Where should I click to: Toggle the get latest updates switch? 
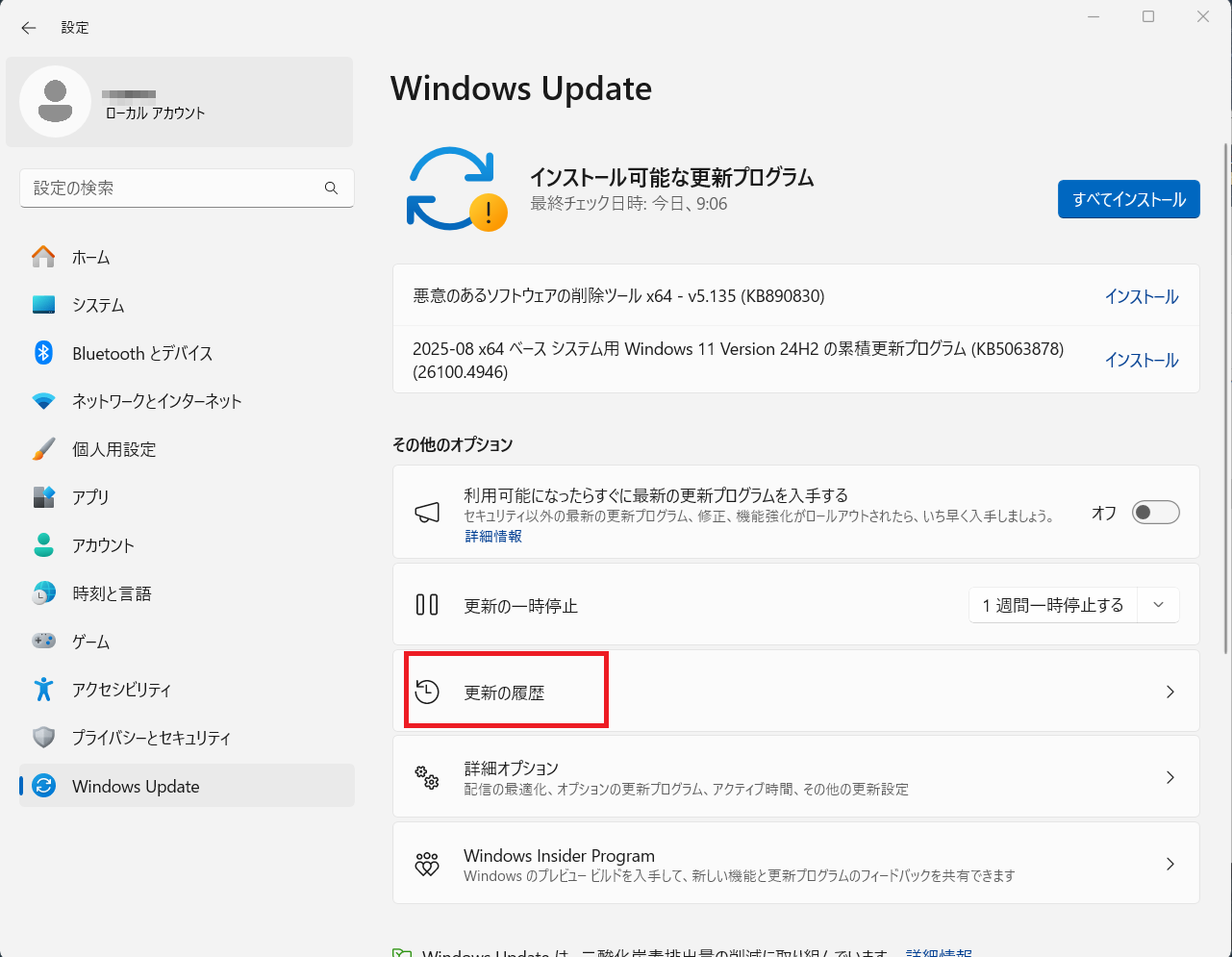click(1155, 513)
